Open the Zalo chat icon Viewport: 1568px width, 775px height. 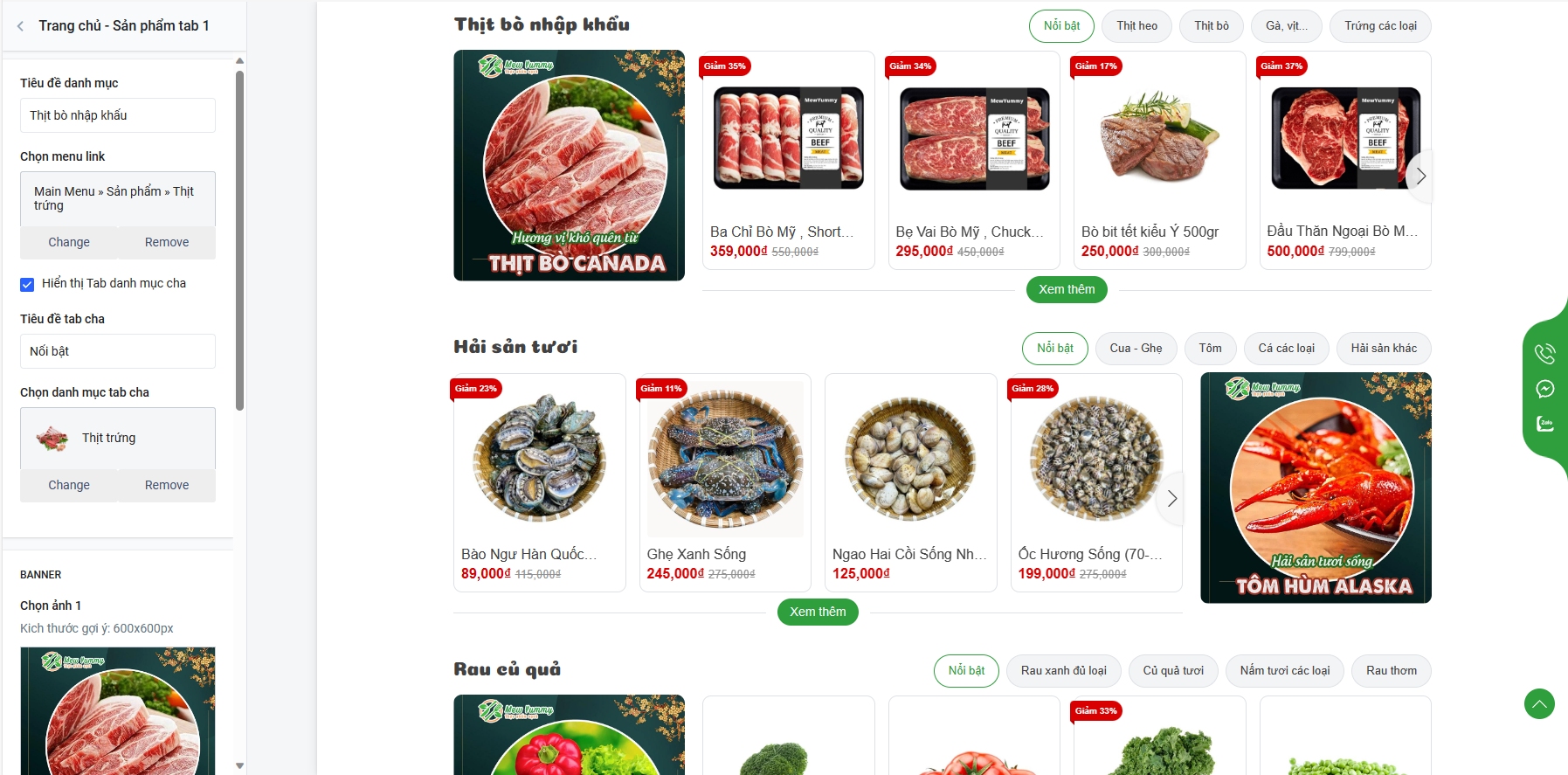[1544, 424]
